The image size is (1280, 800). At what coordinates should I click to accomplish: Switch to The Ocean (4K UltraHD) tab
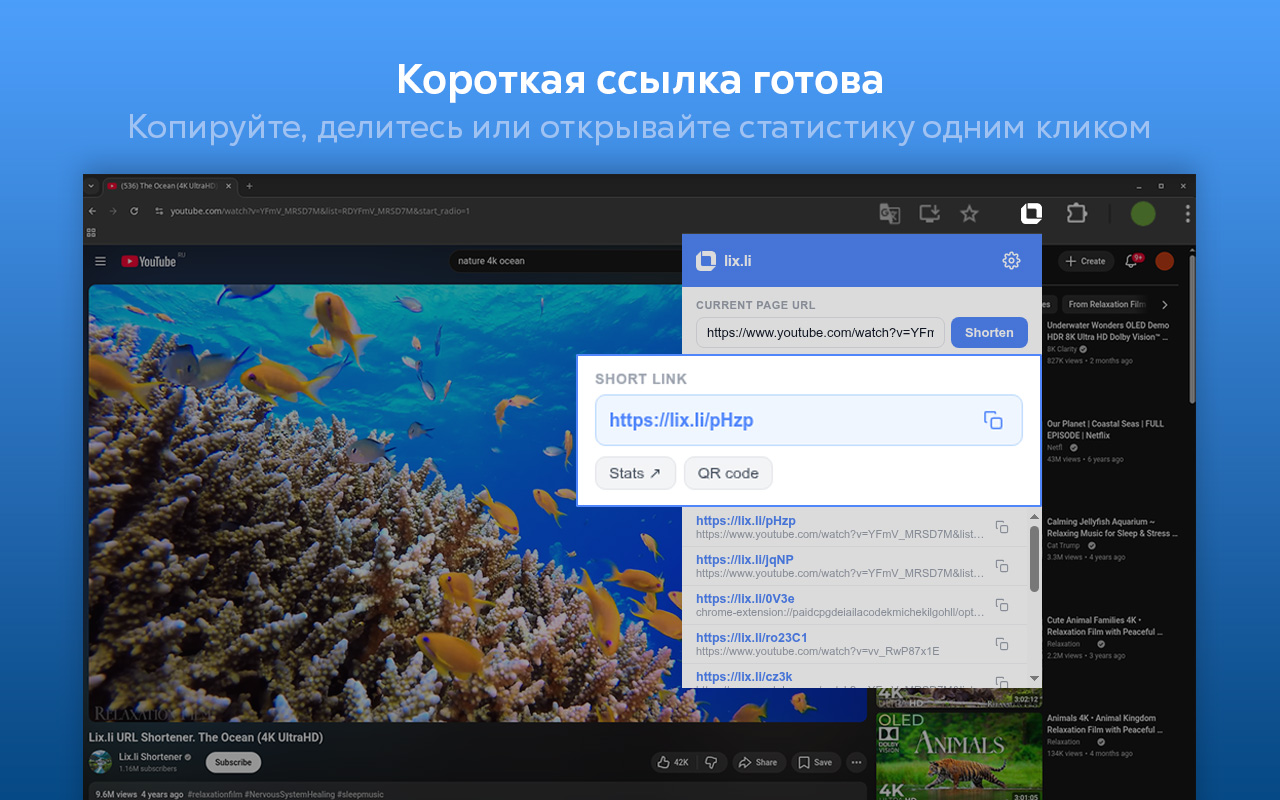coord(169,186)
